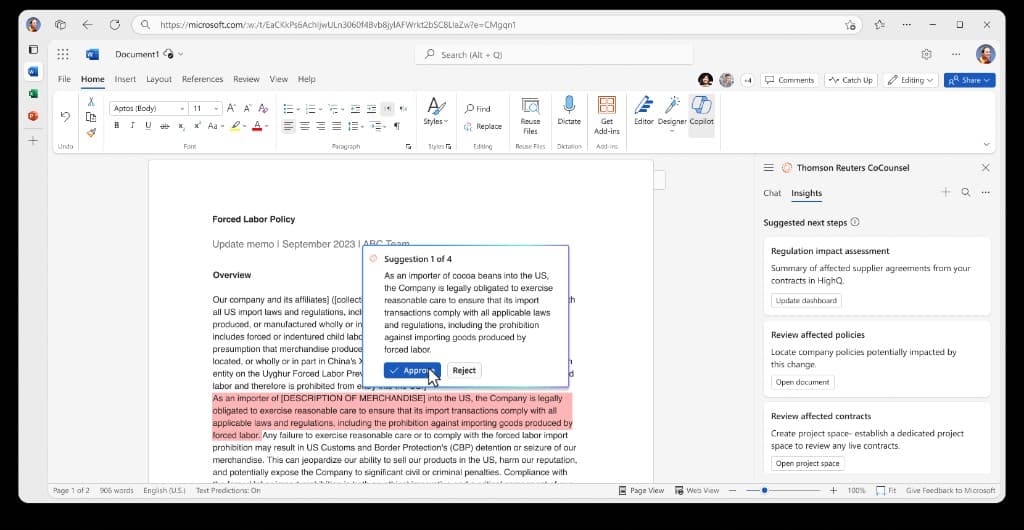Click the Cut scissors icon
Screen dimensions: 1024x530
[91, 101]
